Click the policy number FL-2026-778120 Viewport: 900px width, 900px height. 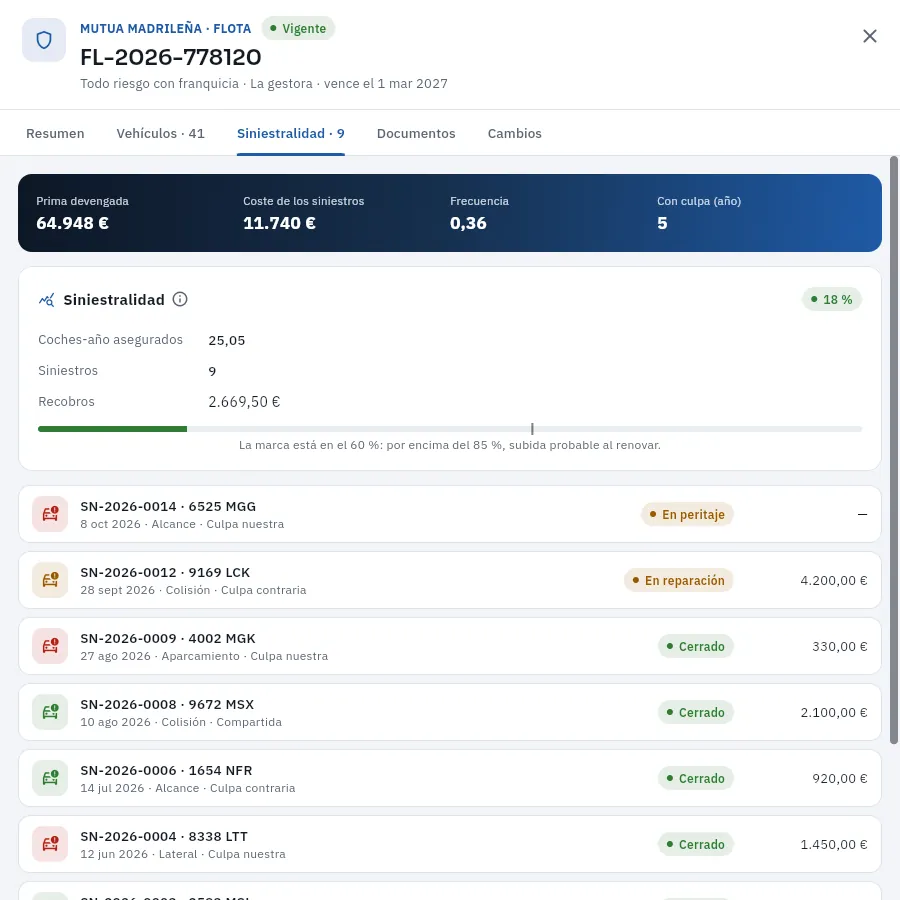170,57
